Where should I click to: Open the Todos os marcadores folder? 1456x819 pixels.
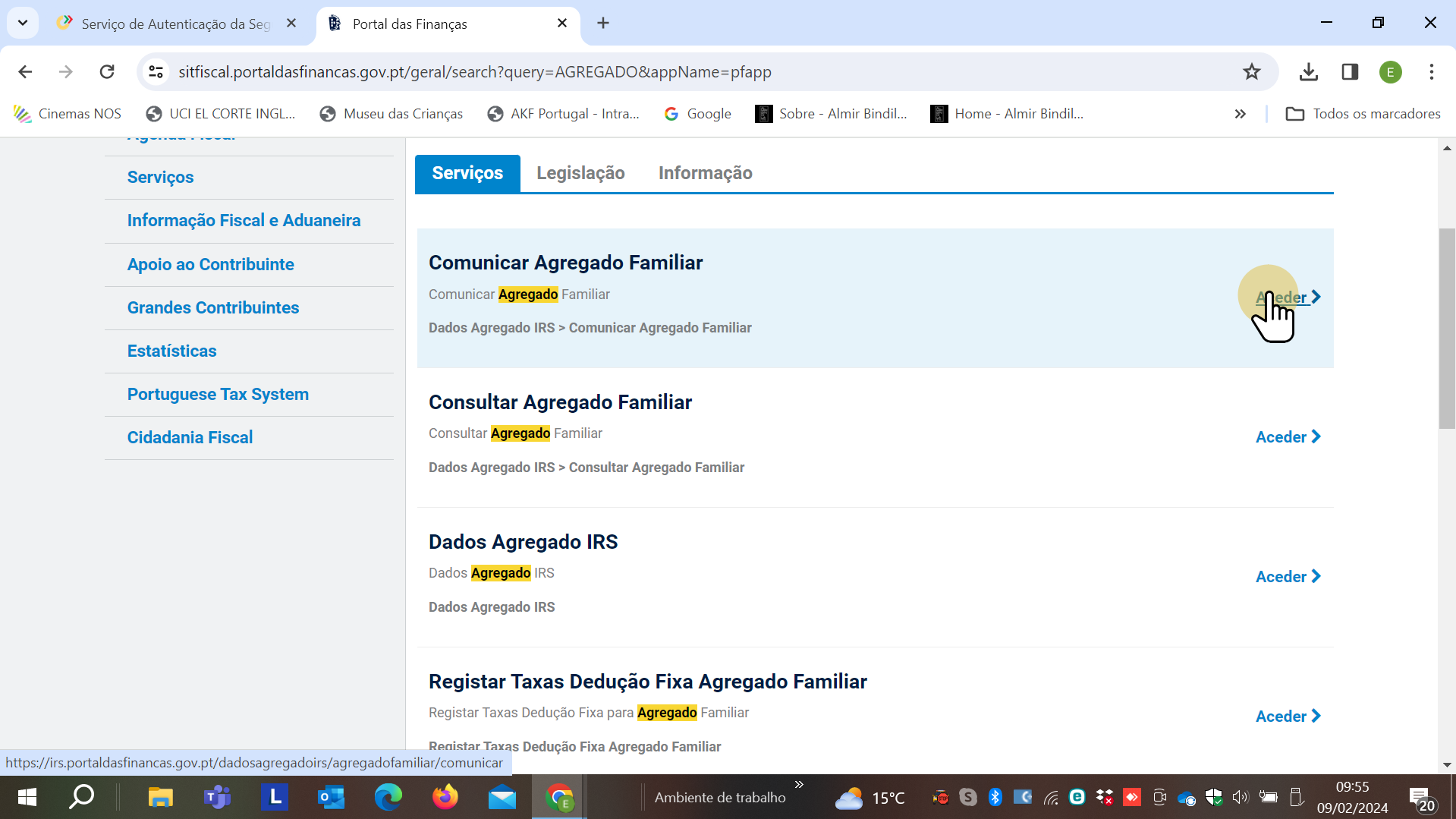(1363, 114)
